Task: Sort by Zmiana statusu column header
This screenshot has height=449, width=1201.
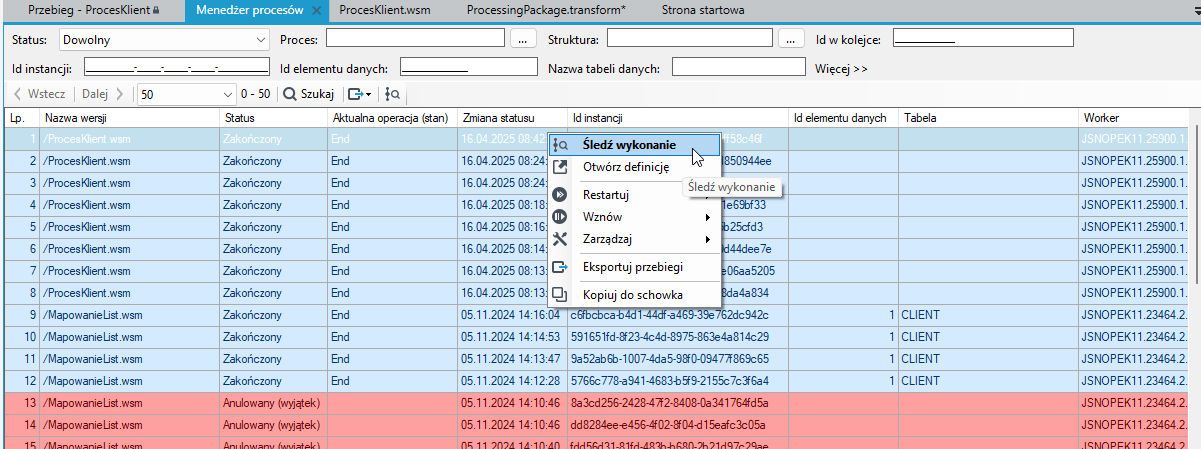Action: click(x=512, y=117)
